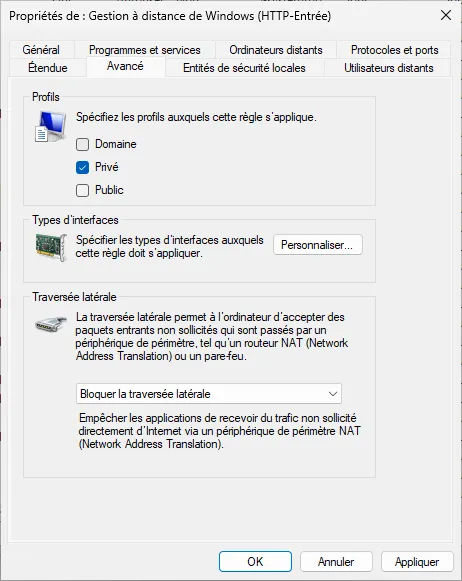Switch to Entités de sécurité locales tab
The image size is (462, 581).
tap(244, 68)
